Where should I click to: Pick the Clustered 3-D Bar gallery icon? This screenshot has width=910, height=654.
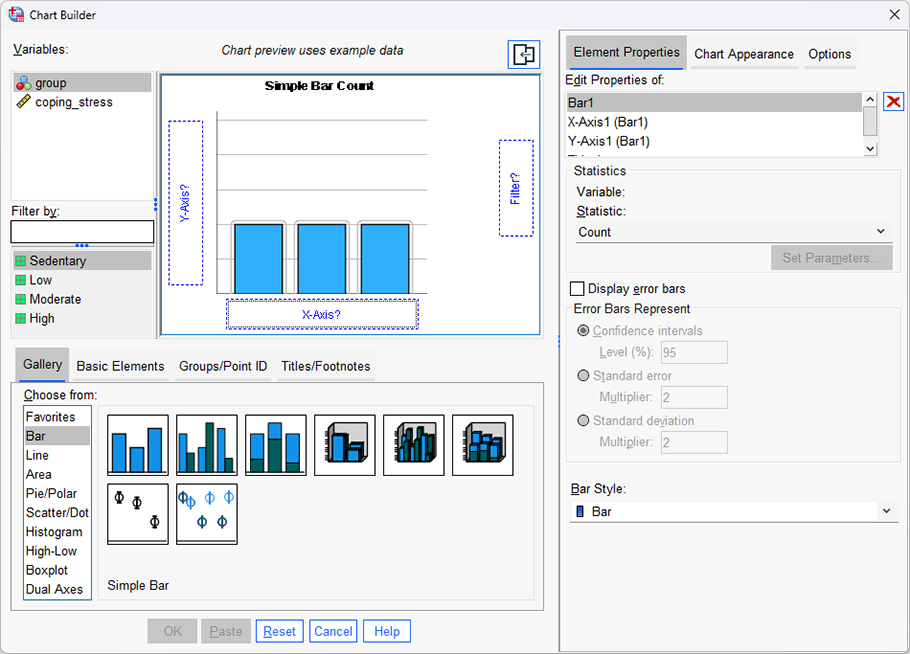[x=413, y=444]
